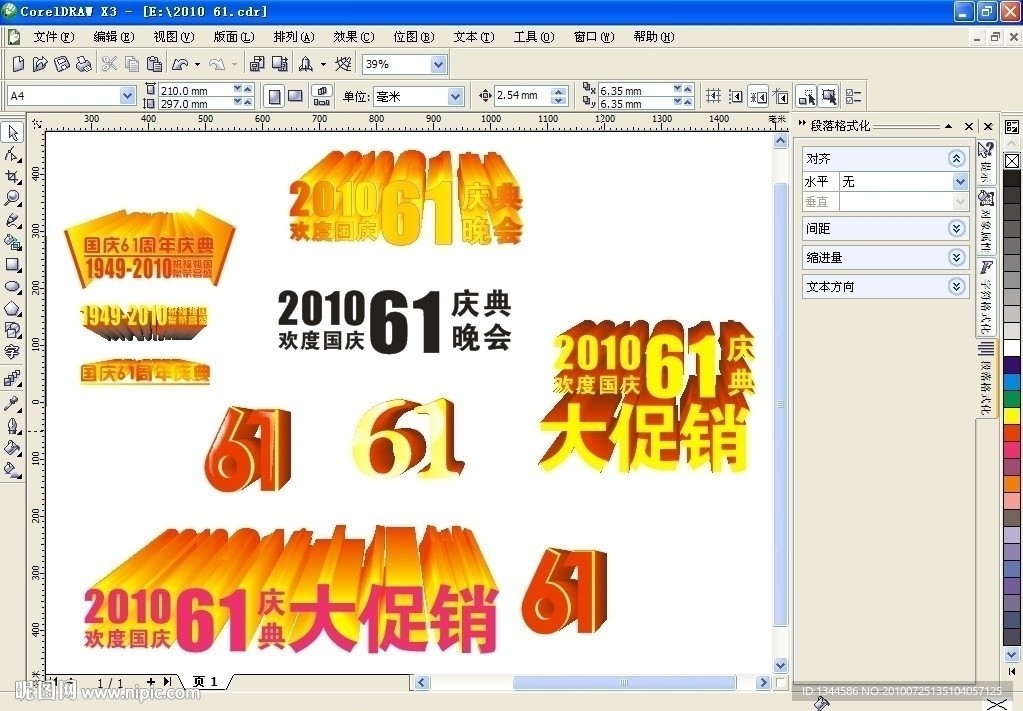
Task: Click the page width 210.0 mm field
Action: coord(195,90)
